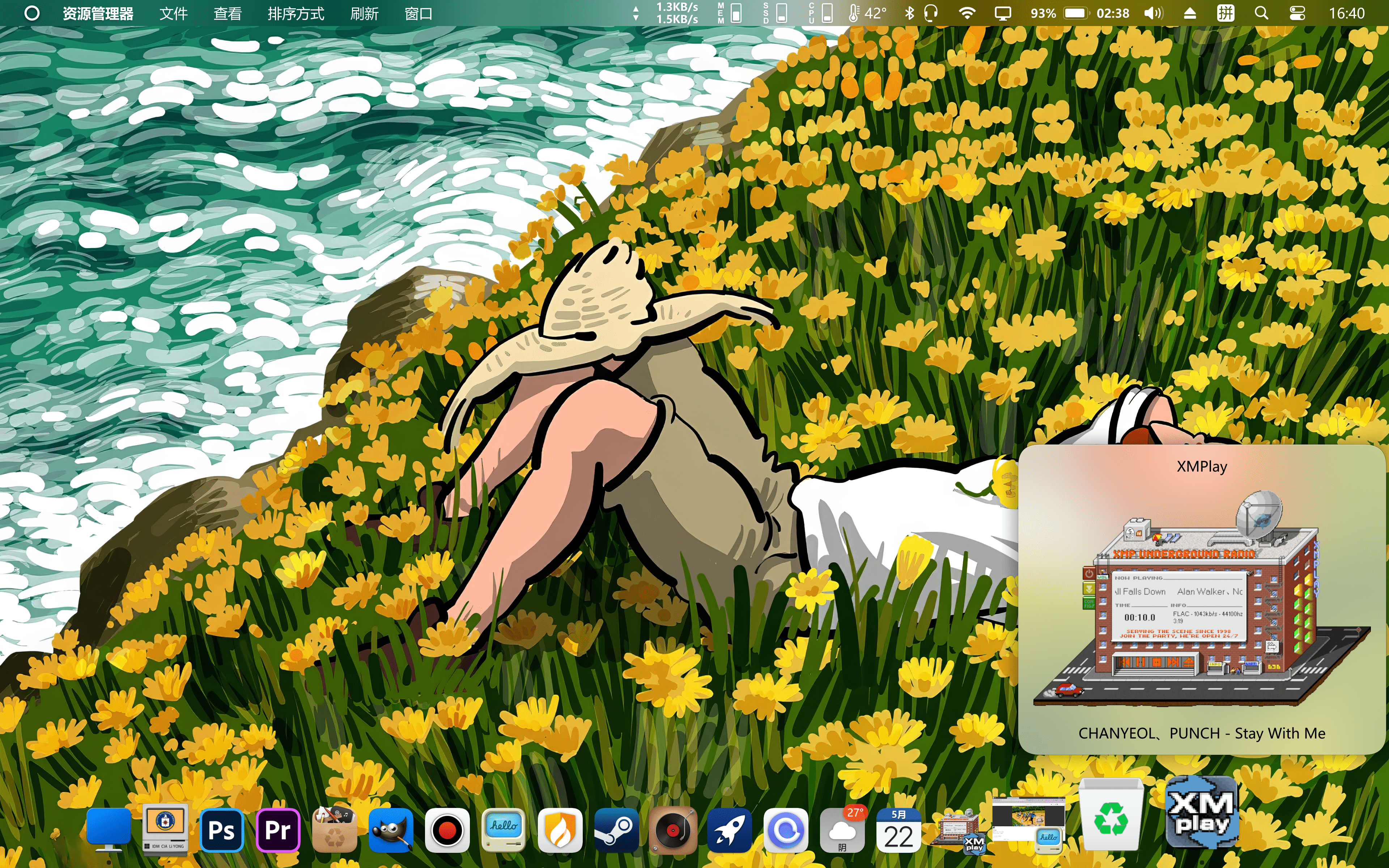The image size is (1389, 868).
Task: Toggle the XMPlay power button
Action: [1089, 574]
